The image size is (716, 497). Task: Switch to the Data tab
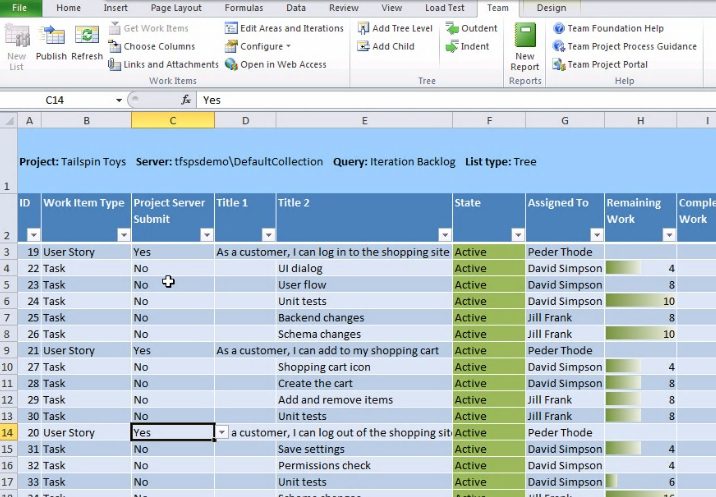click(296, 8)
